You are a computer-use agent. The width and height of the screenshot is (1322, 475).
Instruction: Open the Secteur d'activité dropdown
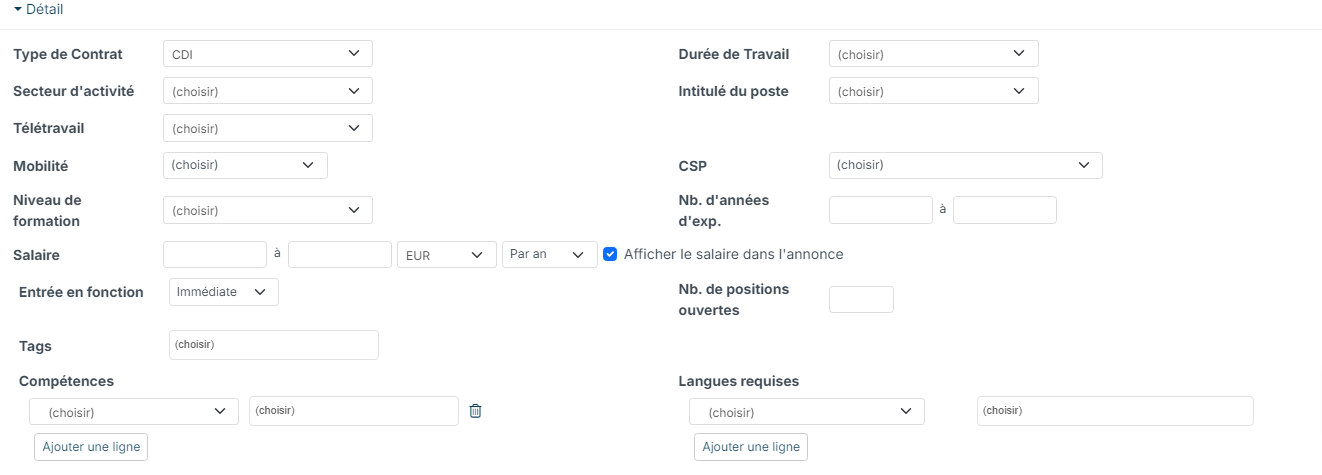click(268, 91)
